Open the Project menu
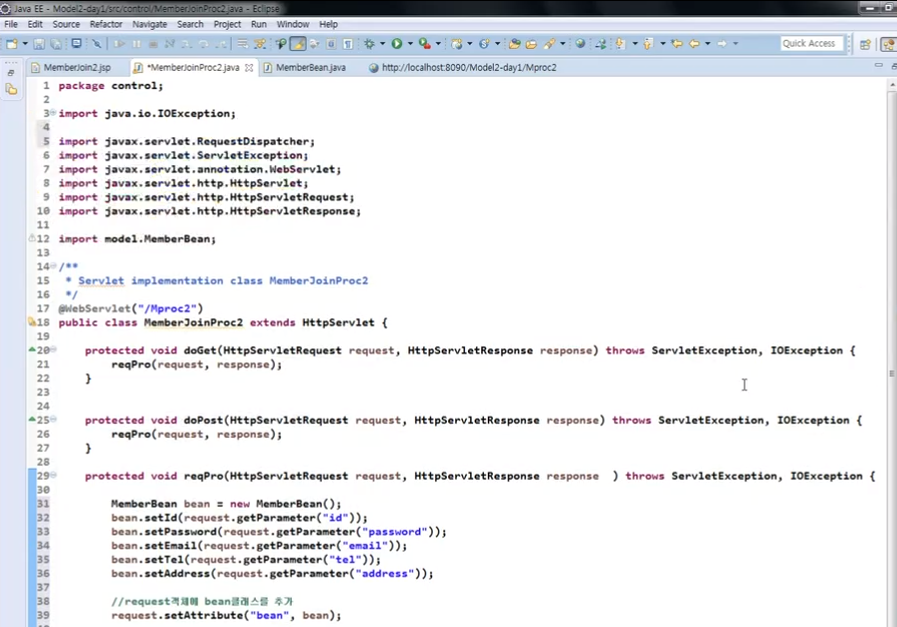This screenshot has width=897, height=627. (227, 24)
